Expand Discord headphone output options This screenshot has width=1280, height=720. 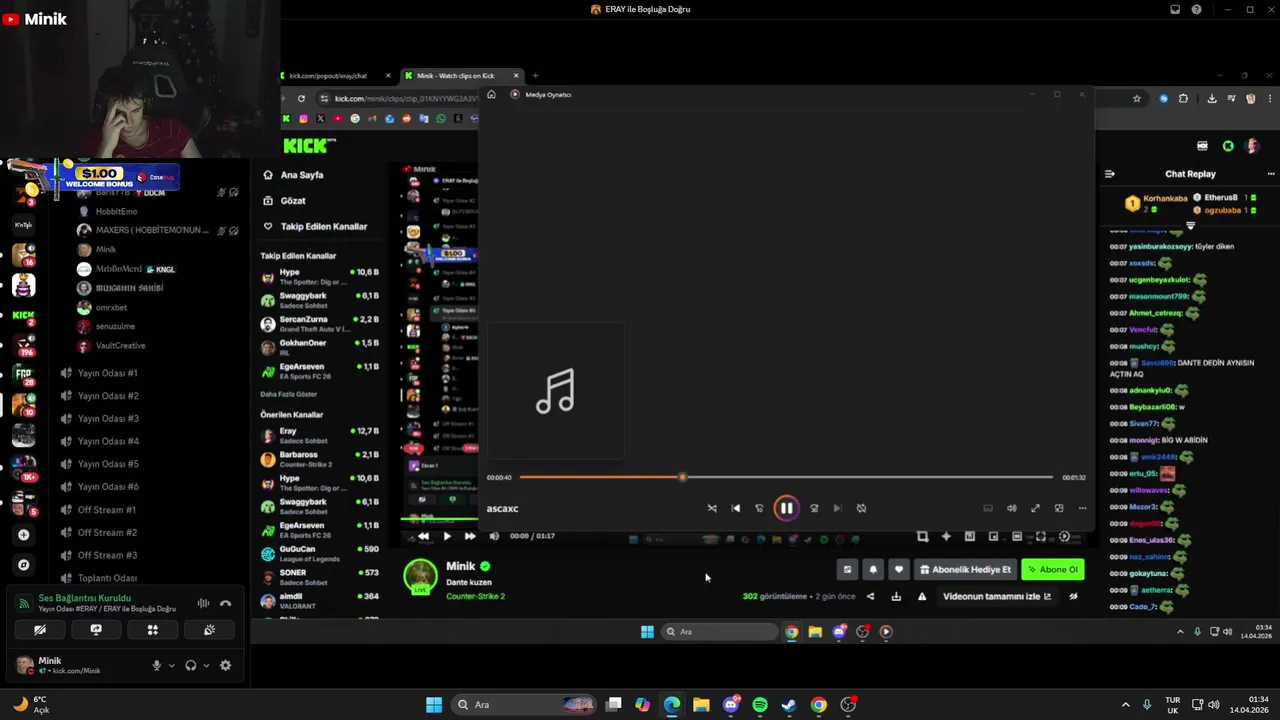[205, 665]
